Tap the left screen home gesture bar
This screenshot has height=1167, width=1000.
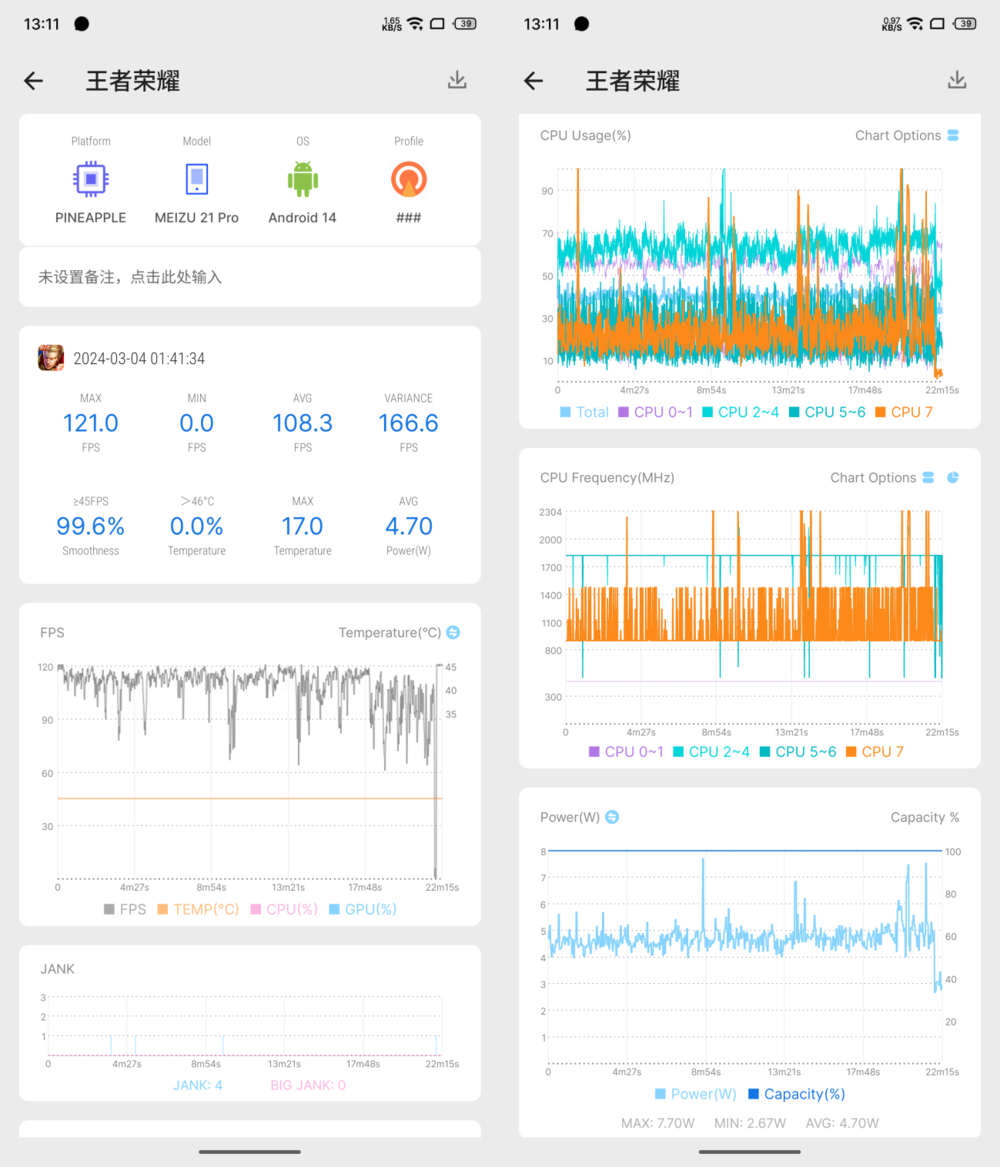point(250,1151)
